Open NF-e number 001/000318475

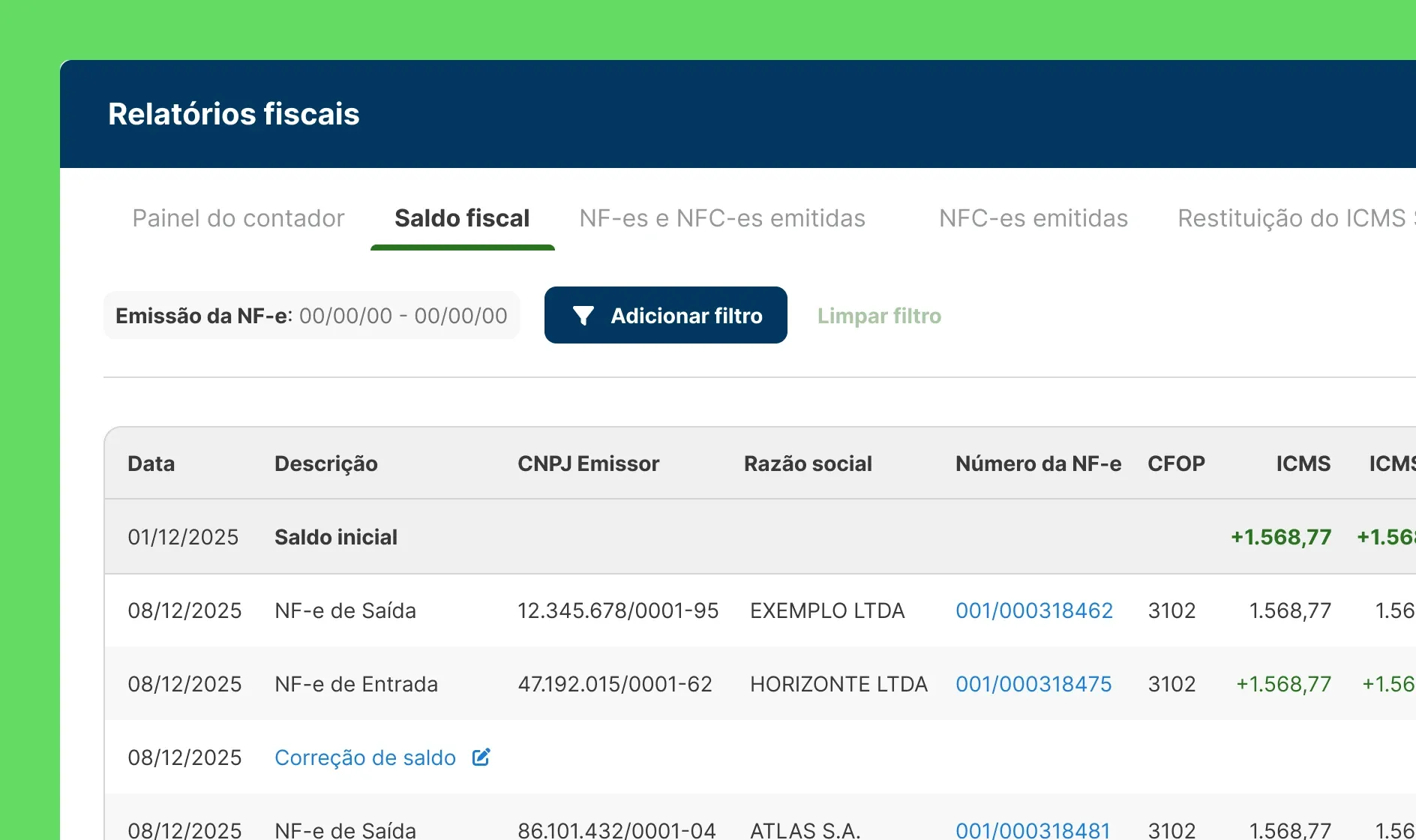tap(1033, 684)
